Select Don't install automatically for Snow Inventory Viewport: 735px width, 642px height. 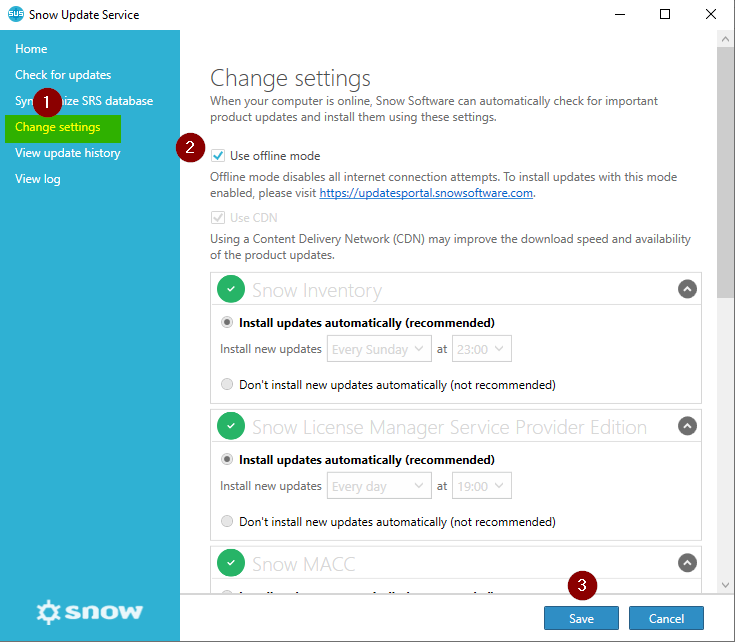(227, 384)
